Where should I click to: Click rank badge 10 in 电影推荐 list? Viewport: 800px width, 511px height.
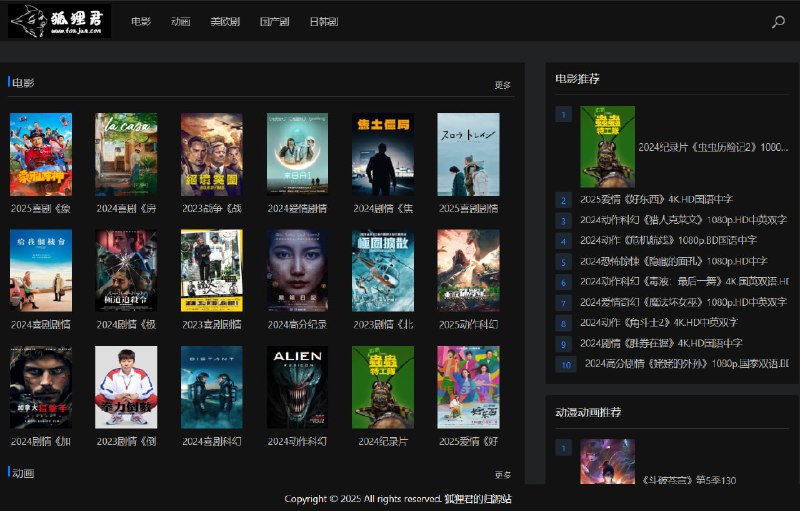click(x=565, y=365)
